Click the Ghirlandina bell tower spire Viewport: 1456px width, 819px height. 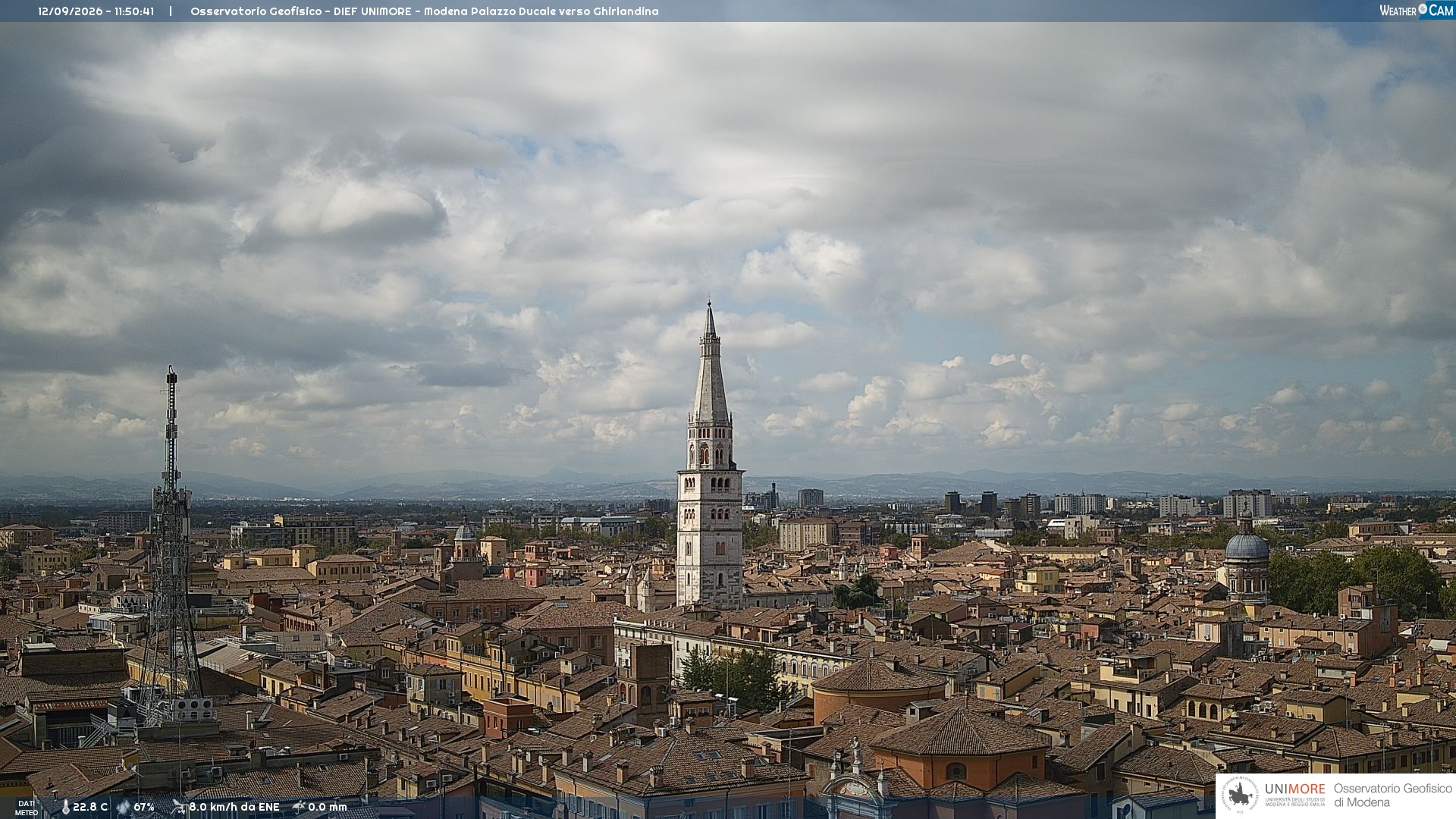point(710,364)
